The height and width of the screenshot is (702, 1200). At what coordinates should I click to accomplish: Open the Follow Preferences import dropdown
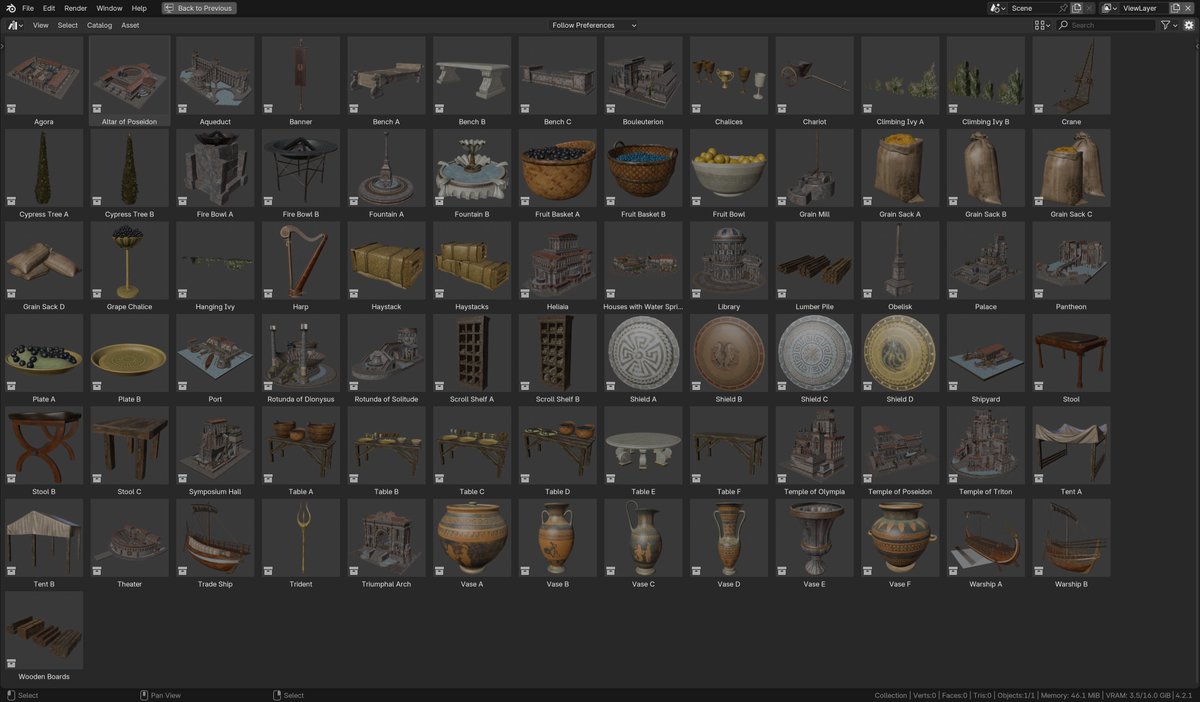591,25
